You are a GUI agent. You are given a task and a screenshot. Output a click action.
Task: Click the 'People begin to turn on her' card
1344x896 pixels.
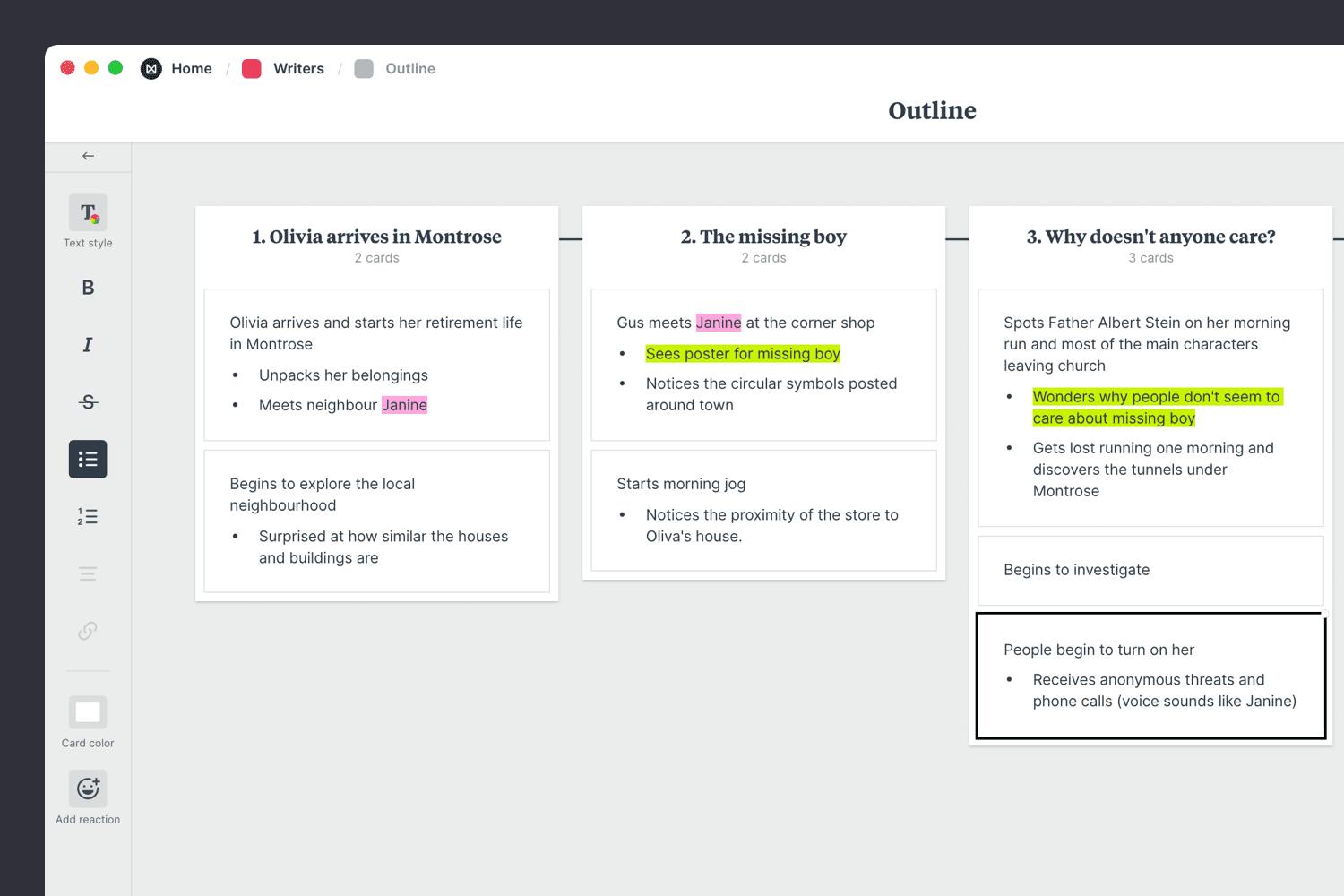[1150, 676]
